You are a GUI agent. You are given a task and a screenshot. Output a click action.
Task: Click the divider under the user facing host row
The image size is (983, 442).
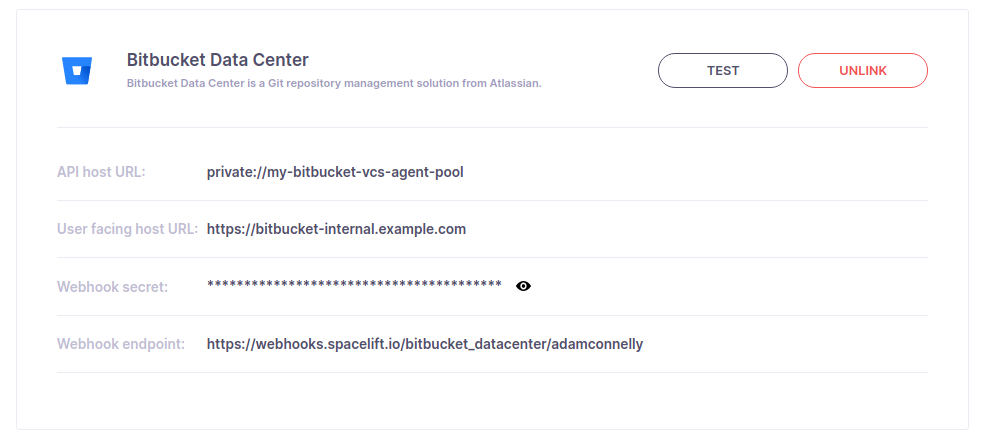tap(492, 257)
